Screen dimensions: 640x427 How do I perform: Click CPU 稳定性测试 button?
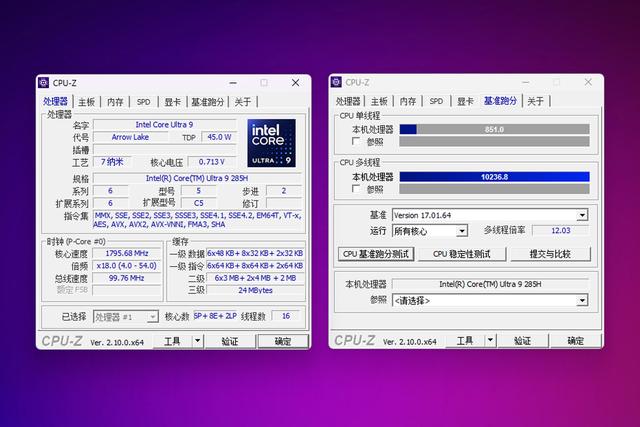pos(462,254)
